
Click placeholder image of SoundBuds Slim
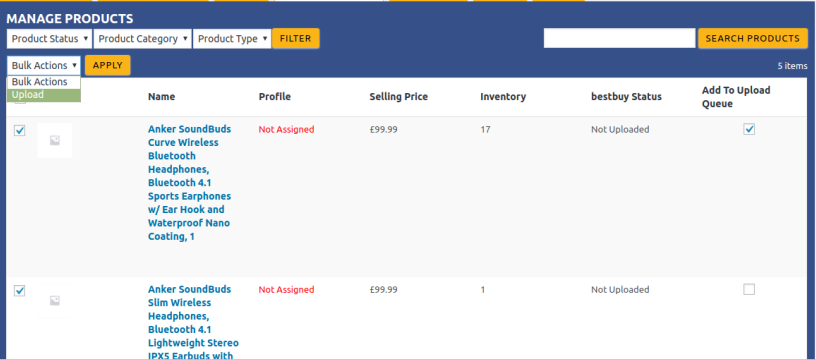(x=55, y=300)
